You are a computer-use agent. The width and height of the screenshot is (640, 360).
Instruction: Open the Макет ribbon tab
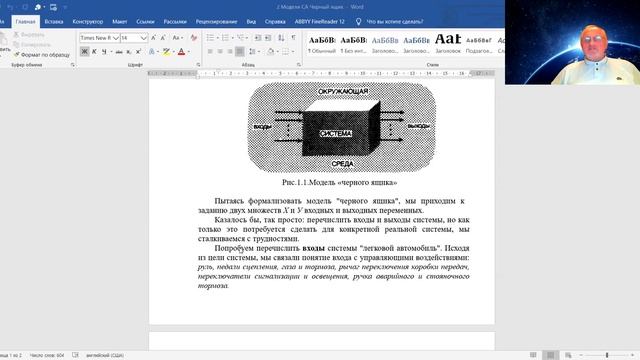click(x=120, y=22)
